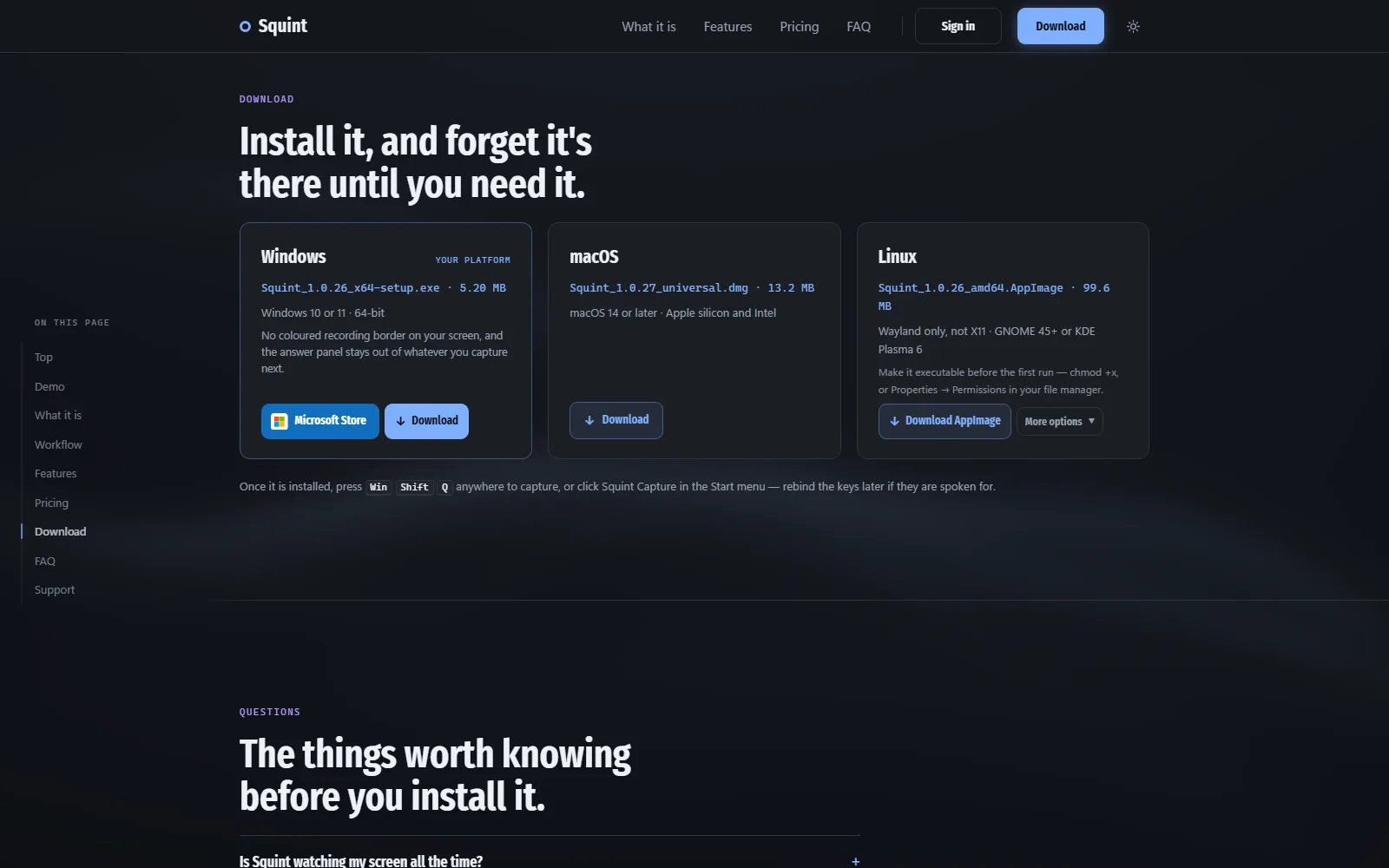Viewport: 1389px width, 868px height.
Task: Toggle the light/dark theme sun icon
Action: [x=1133, y=26]
